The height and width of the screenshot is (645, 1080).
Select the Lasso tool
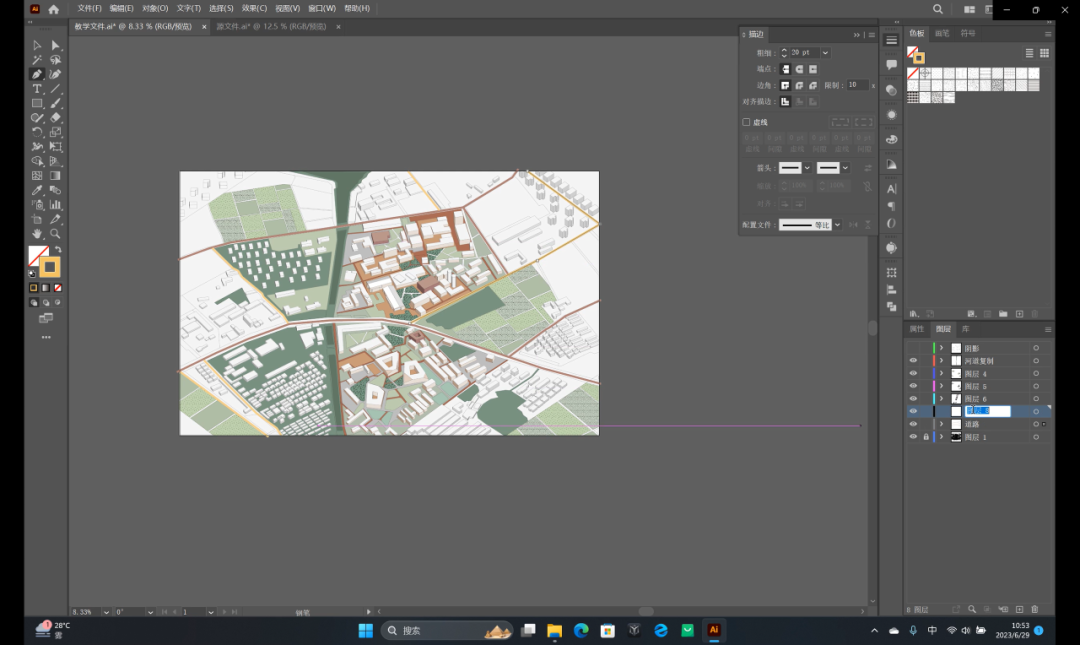[56, 60]
